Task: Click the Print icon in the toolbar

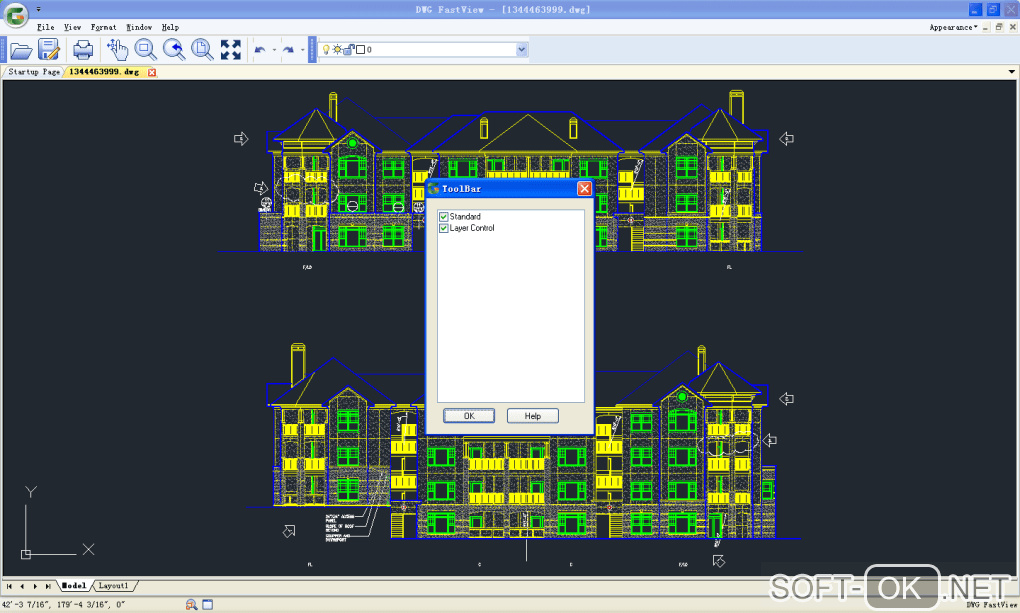Action: 83,50
